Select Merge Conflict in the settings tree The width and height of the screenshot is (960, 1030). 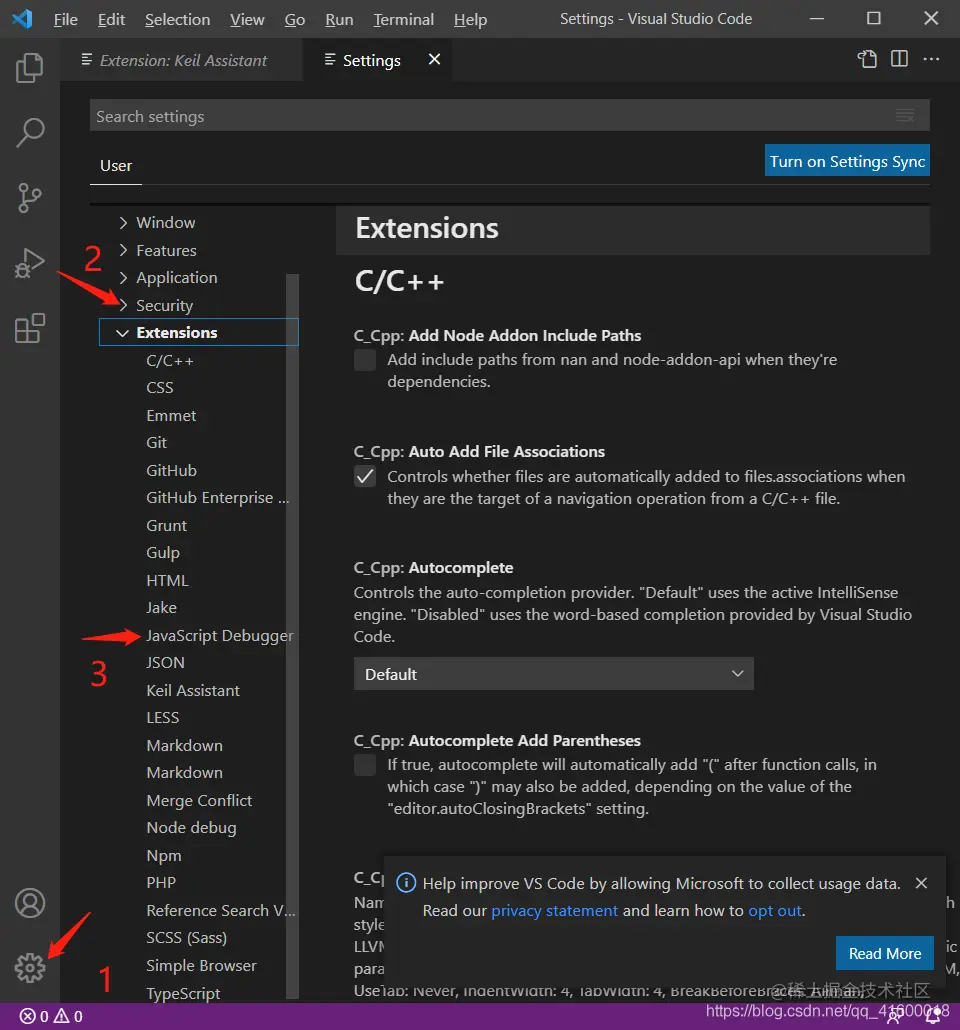199,801
